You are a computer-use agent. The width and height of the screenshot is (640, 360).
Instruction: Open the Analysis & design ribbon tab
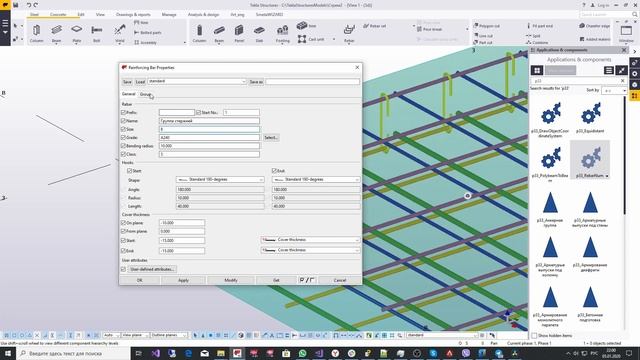pyautogui.click(x=203, y=14)
